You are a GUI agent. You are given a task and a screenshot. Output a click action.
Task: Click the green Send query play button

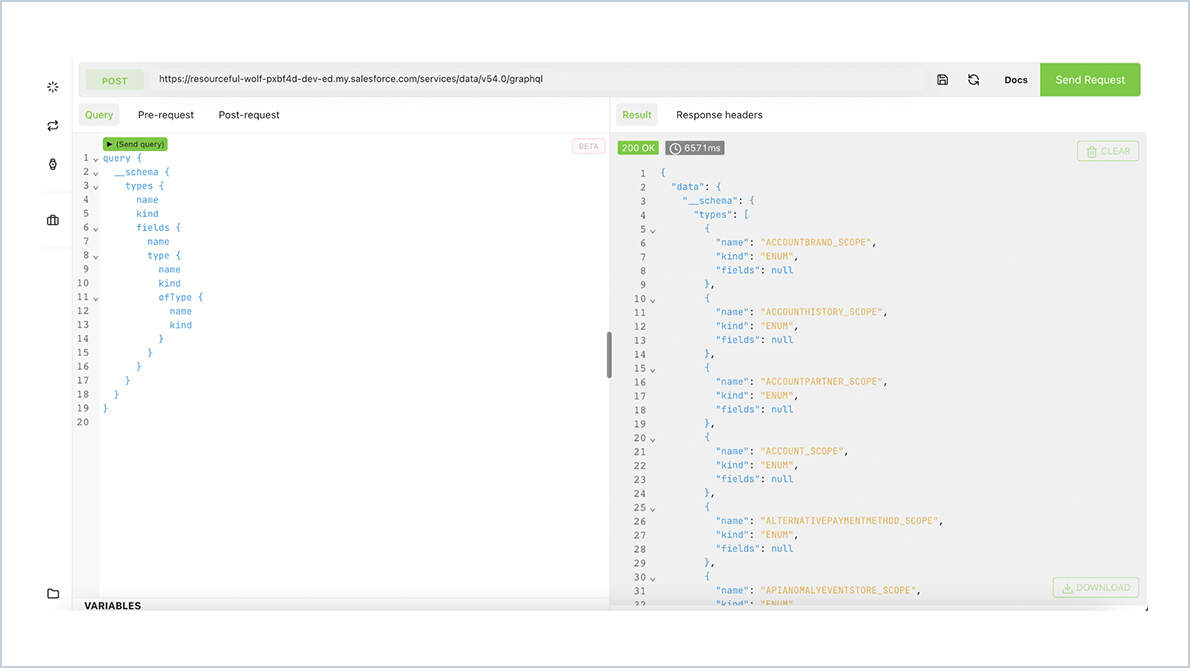(x=135, y=144)
